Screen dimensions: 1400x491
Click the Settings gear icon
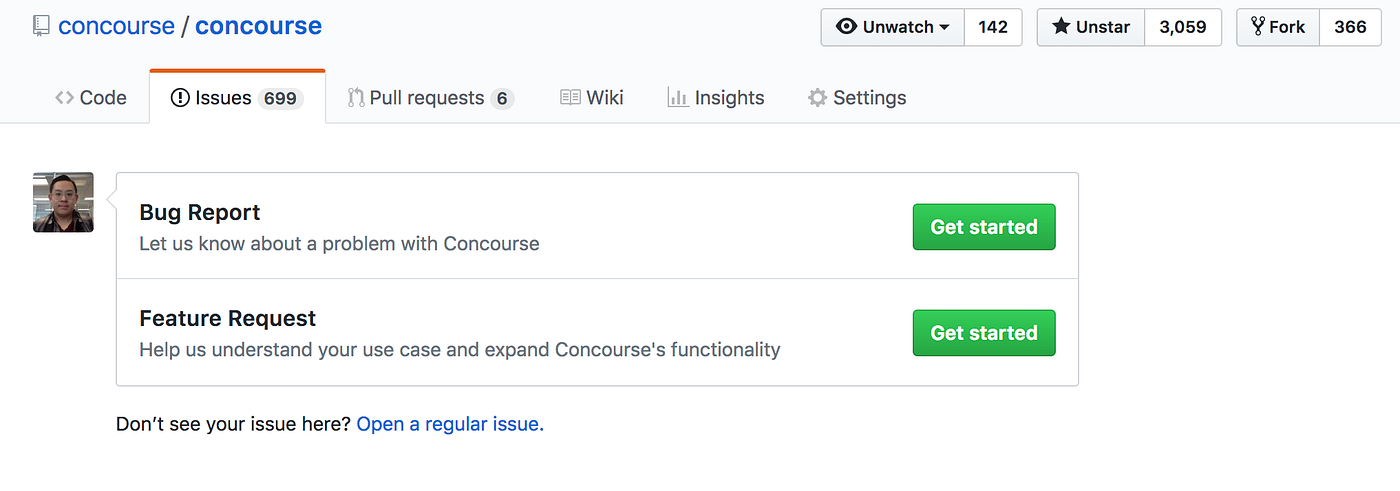(818, 98)
